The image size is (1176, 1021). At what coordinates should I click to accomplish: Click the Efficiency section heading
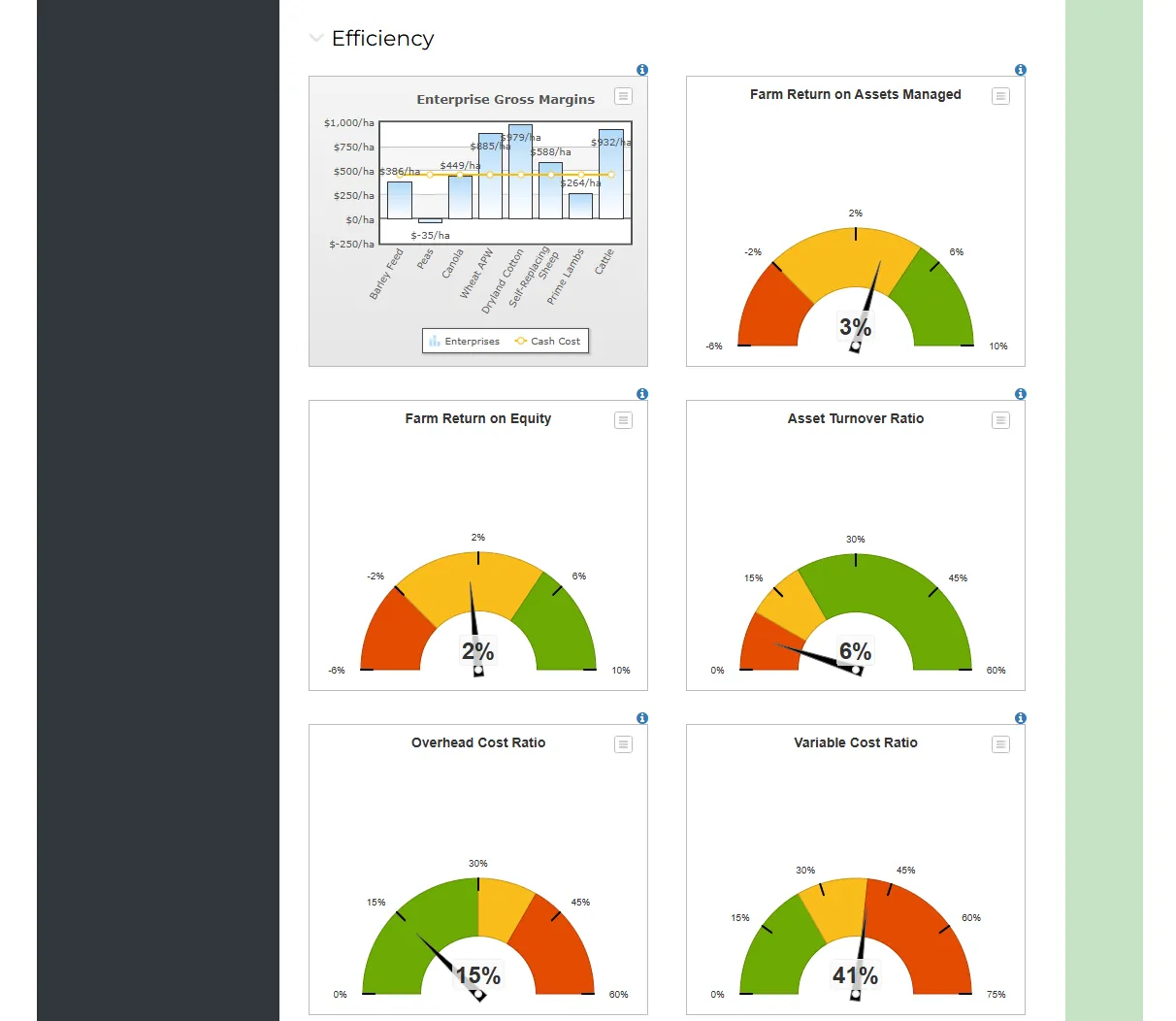(381, 38)
